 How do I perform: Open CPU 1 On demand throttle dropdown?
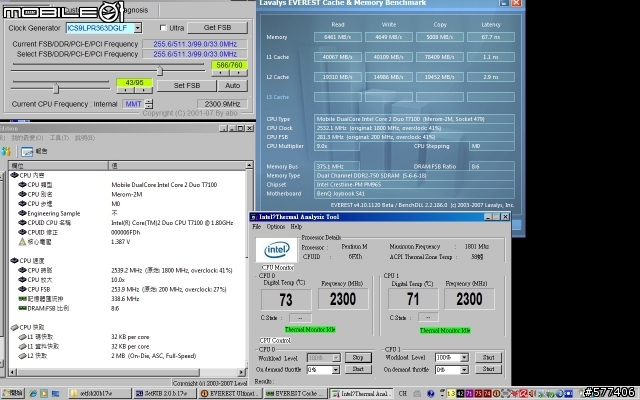coord(464,370)
